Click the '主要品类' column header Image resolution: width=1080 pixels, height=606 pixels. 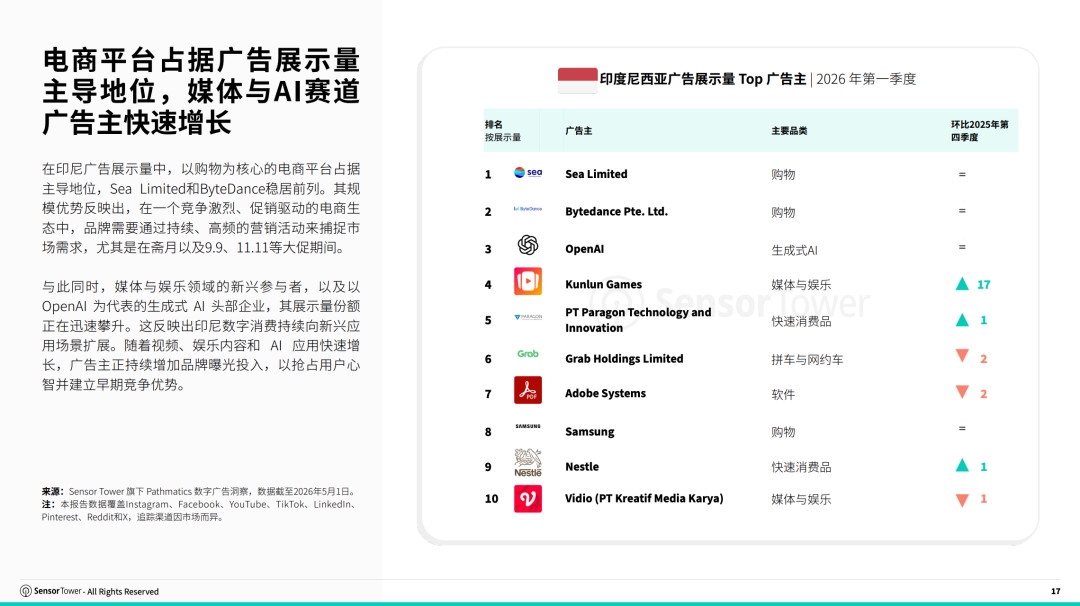point(789,131)
